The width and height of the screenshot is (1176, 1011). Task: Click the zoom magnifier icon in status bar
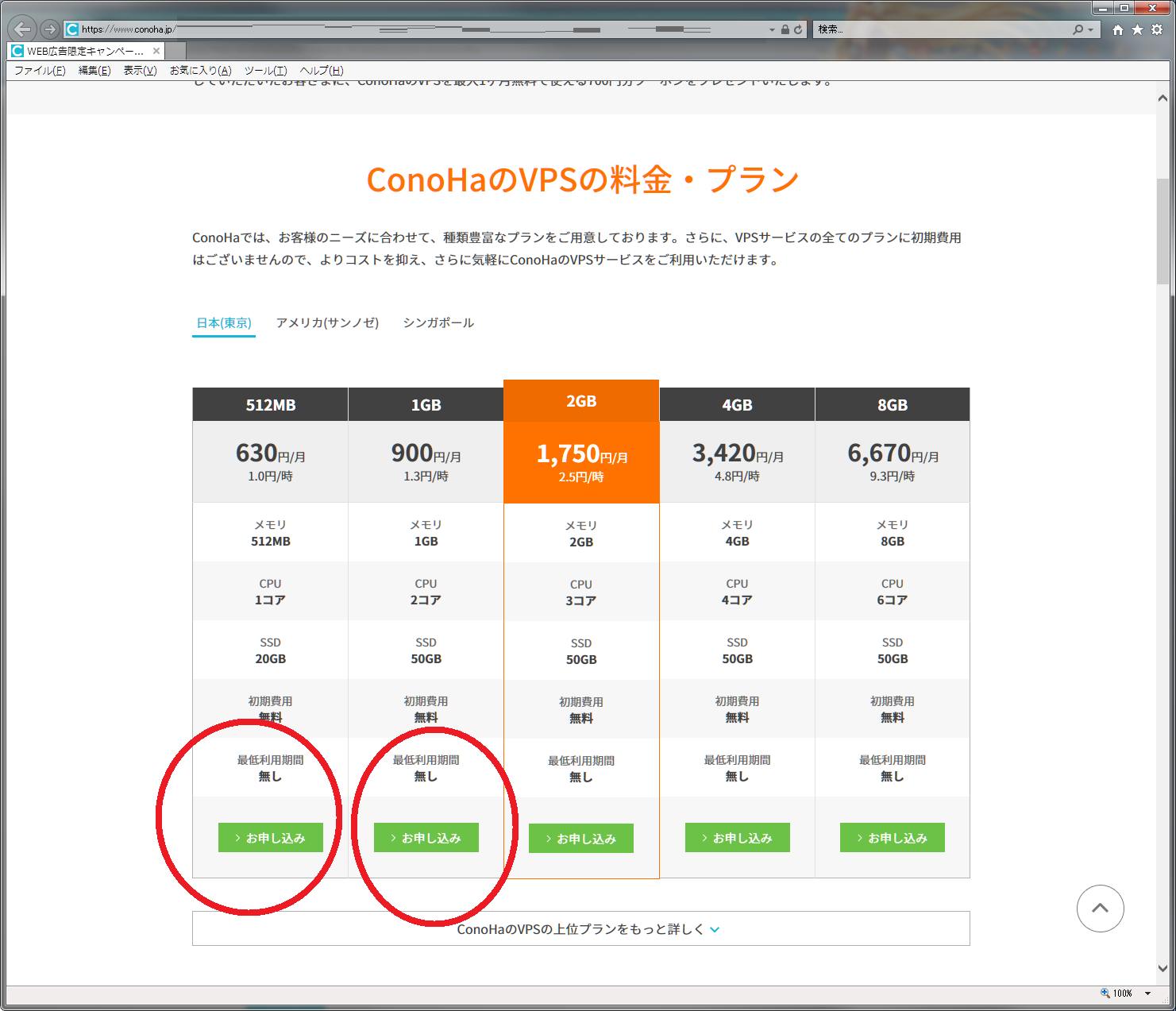tap(1105, 993)
